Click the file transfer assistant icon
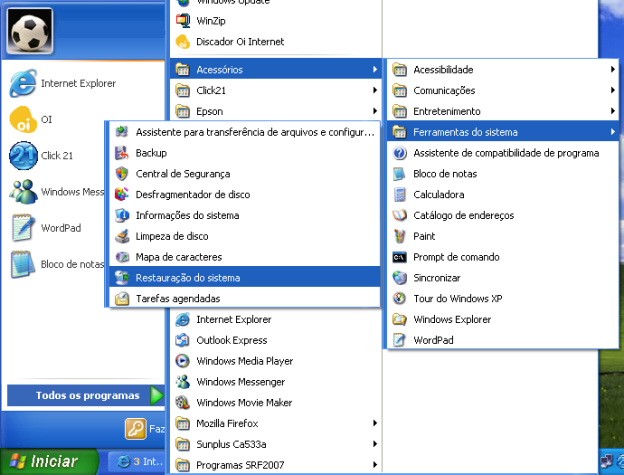Viewport: 624px width, 475px height. [x=122, y=132]
